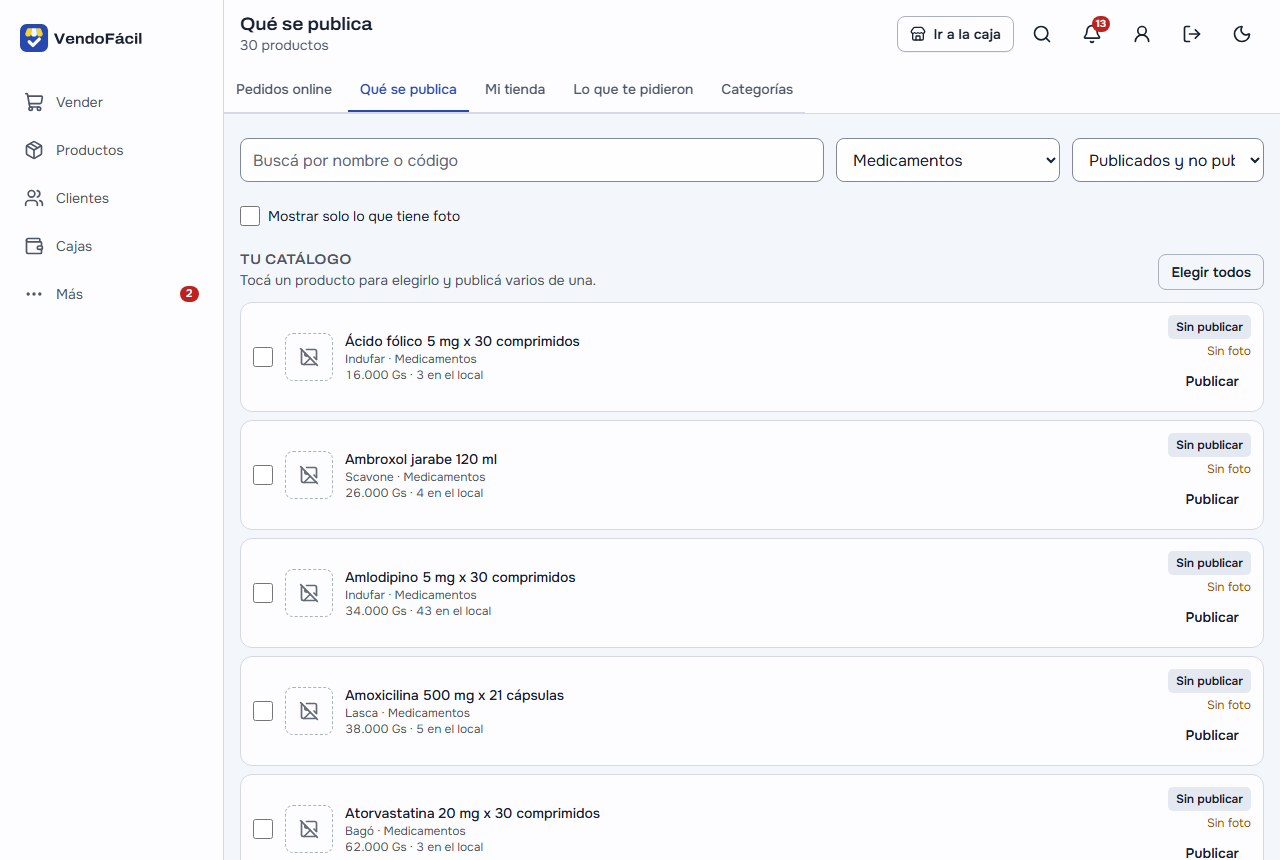Viewport: 1280px width, 860px height.
Task: Click the 'Ambroxol jarabe 120 ml' title
Action: (421, 459)
